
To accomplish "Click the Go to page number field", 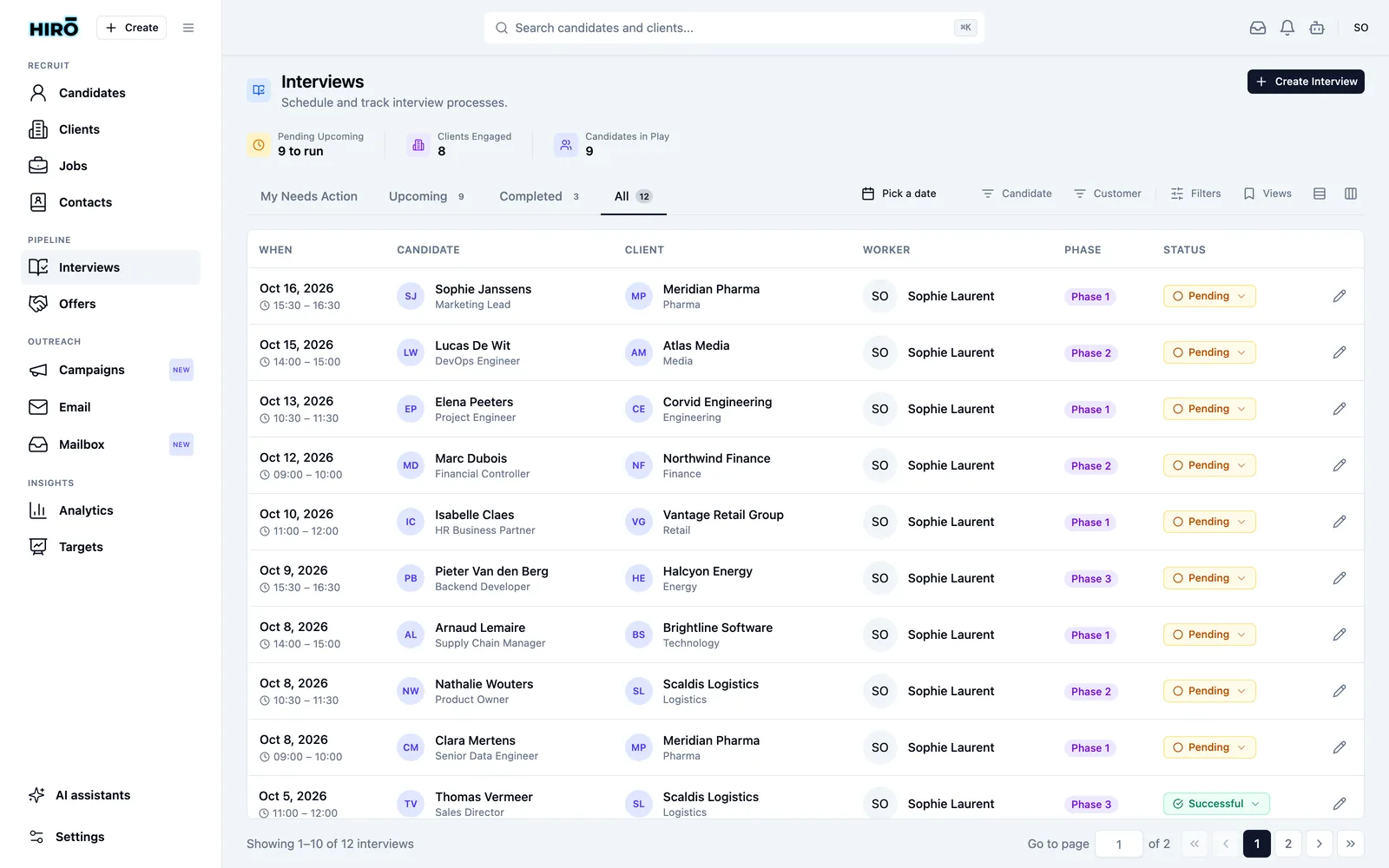I will tap(1119, 844).
